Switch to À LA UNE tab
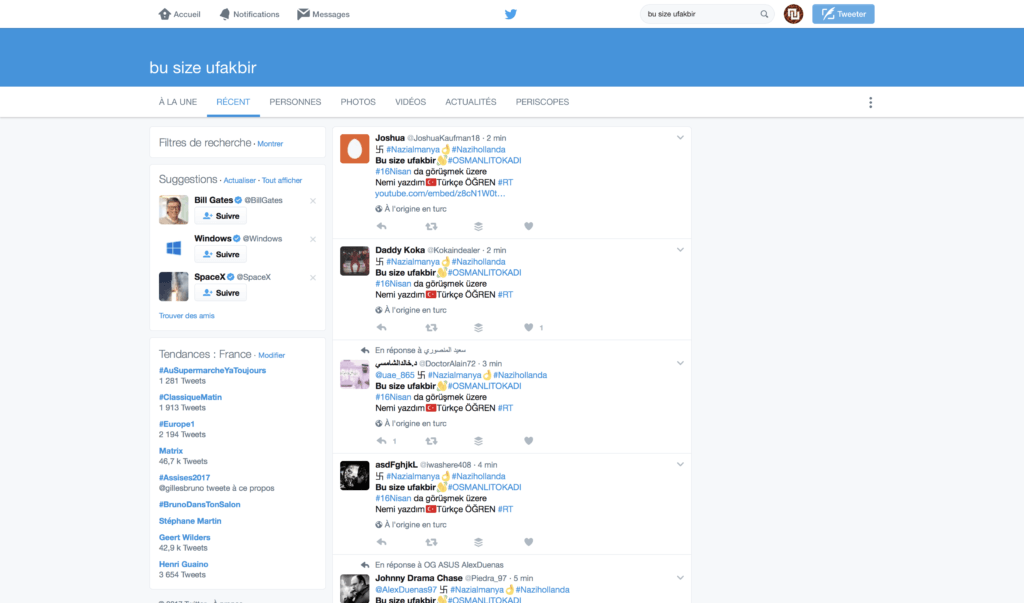Screen dimensions: 1024x603 tap(178, 102)
